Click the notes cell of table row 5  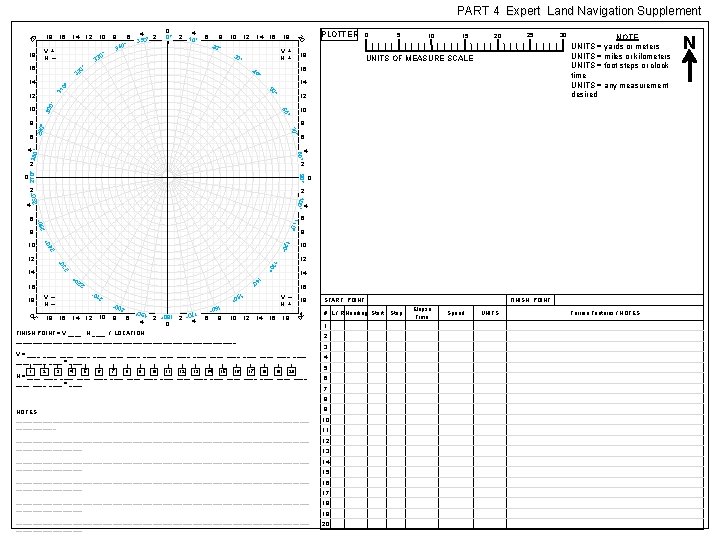pyautogui.click(x=605, y=368)
